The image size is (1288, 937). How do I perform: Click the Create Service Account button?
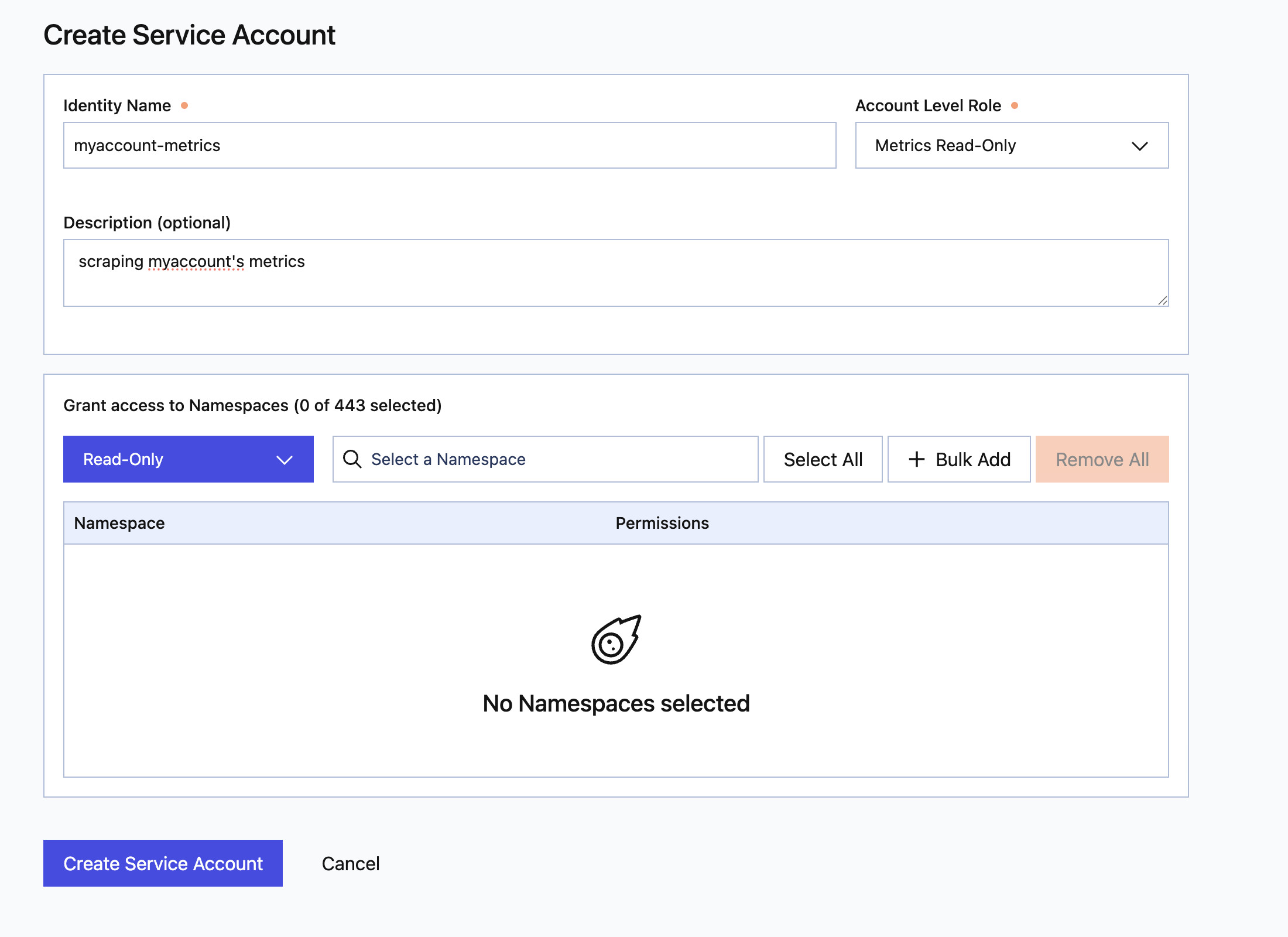coord(163,863)
